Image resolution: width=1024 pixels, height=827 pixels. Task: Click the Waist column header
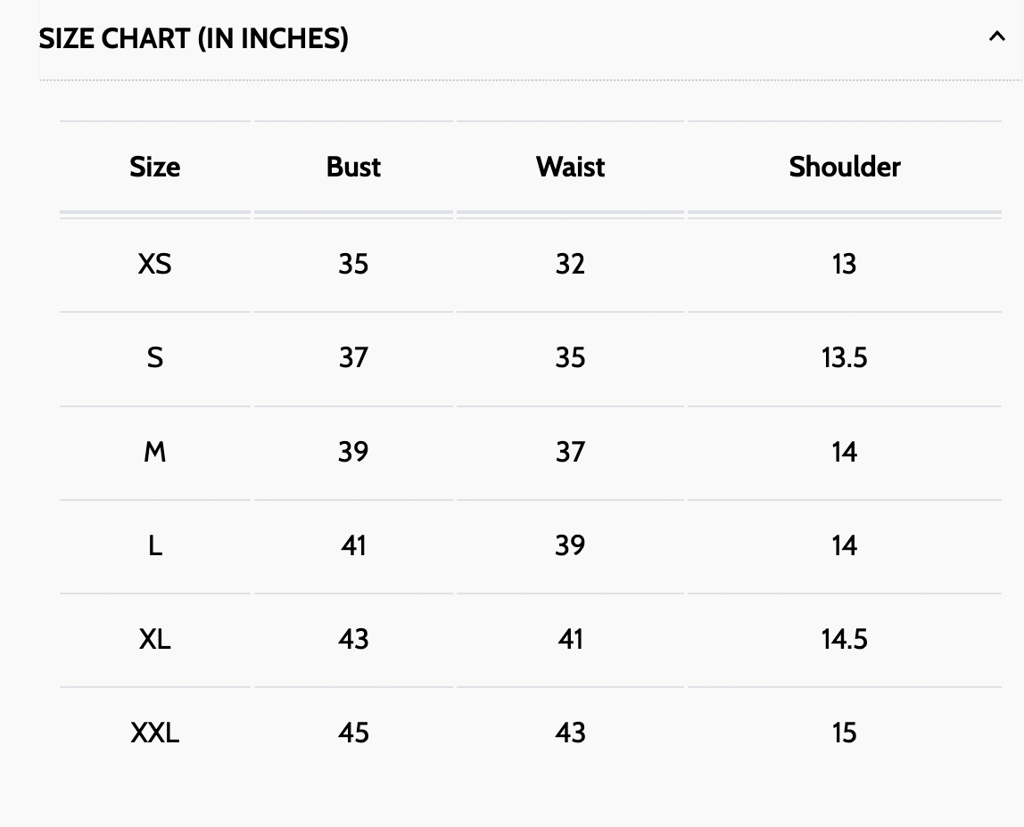click(570, 166)
